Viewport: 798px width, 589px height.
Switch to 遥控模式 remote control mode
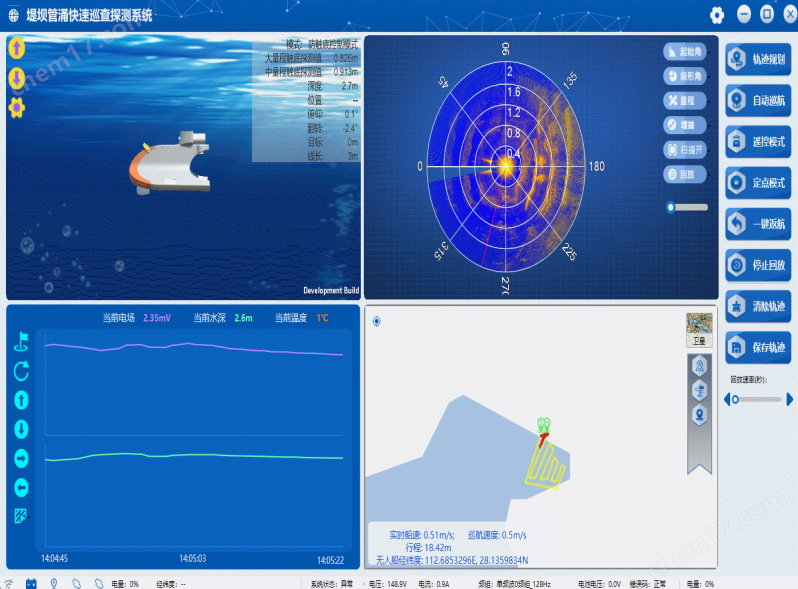[x=758, y=142]
